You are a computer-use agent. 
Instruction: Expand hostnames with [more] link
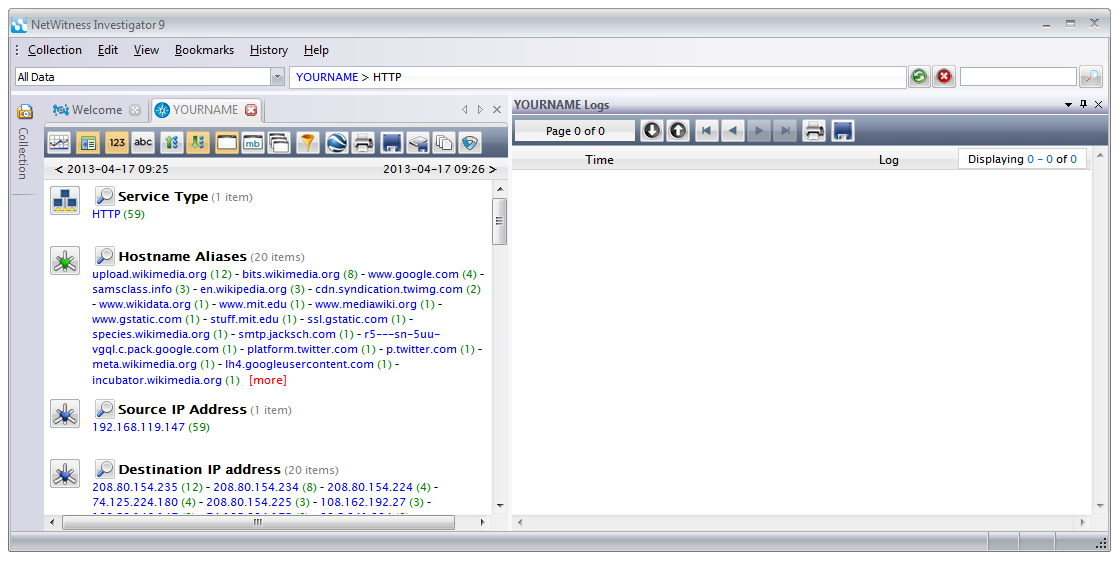268,380
